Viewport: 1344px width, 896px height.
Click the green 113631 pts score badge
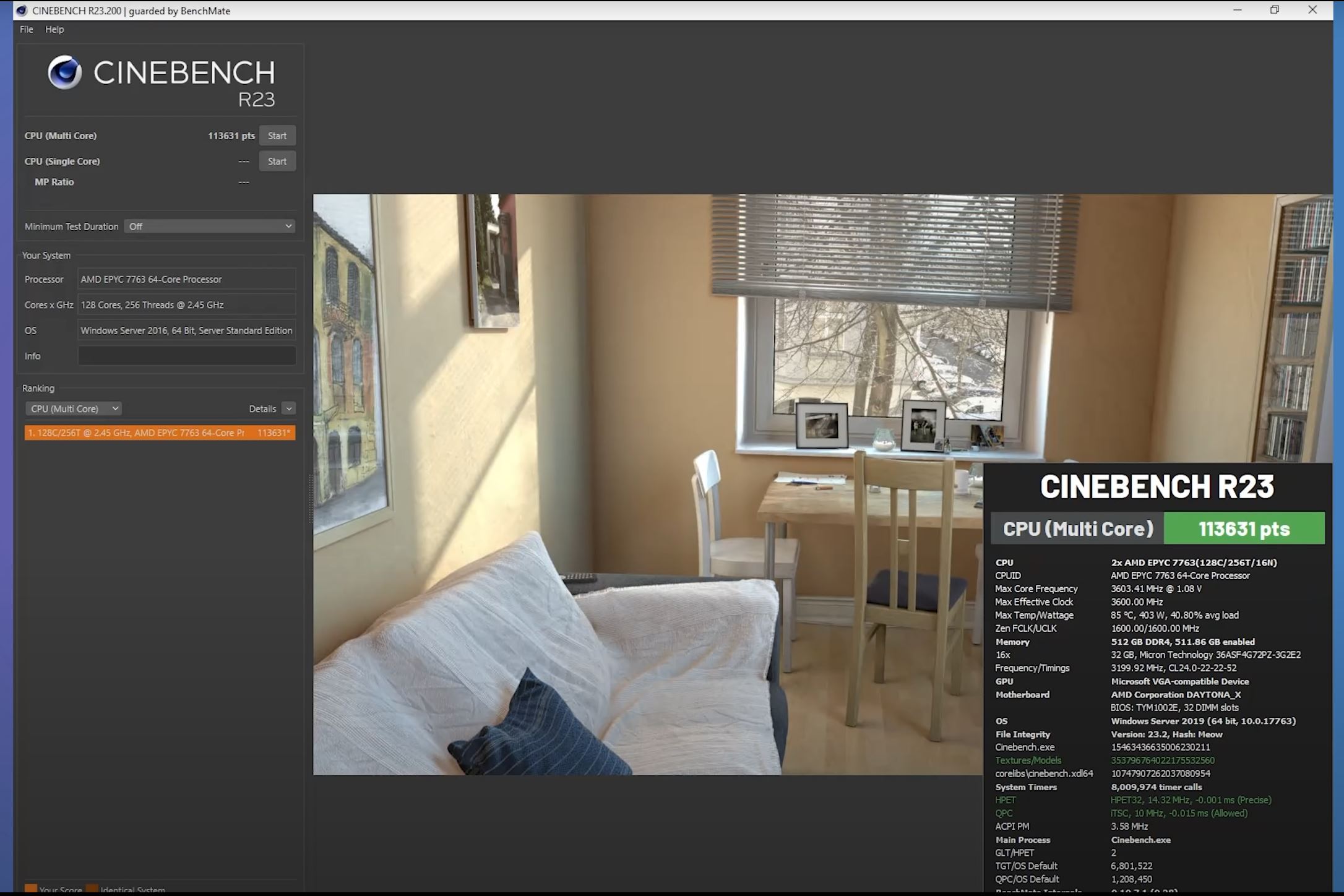[1244, 528]
